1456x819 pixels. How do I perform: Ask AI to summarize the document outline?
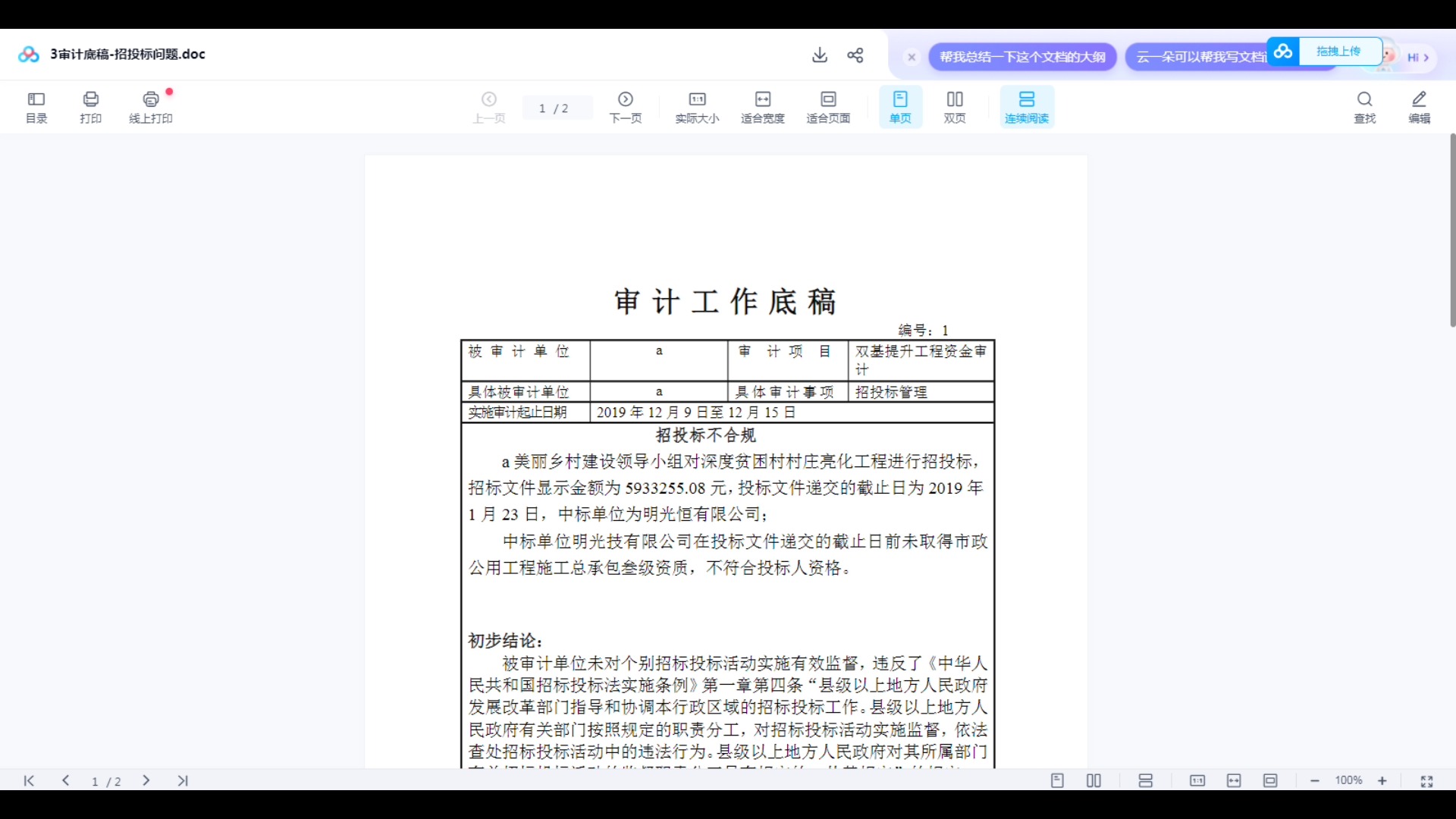click(1021, 56)
